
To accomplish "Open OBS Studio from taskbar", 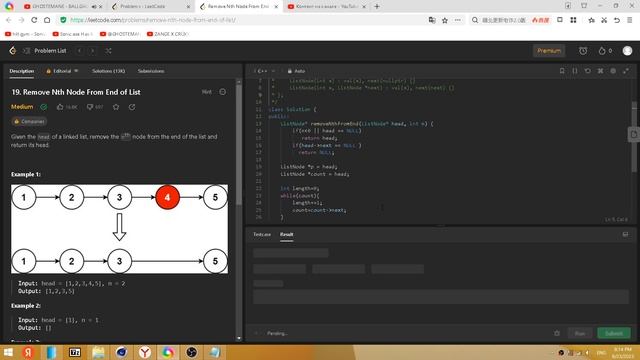I will click(x=191, y=352).
